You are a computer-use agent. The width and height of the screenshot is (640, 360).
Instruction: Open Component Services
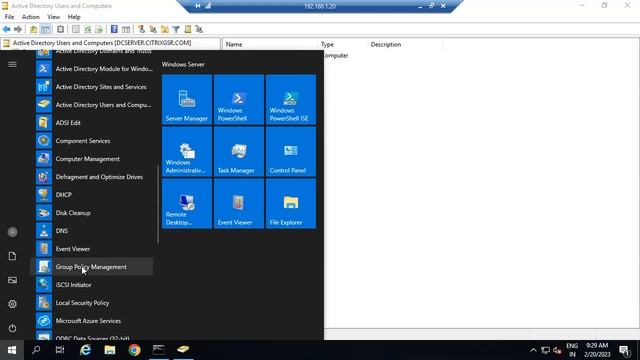point(92,140)
